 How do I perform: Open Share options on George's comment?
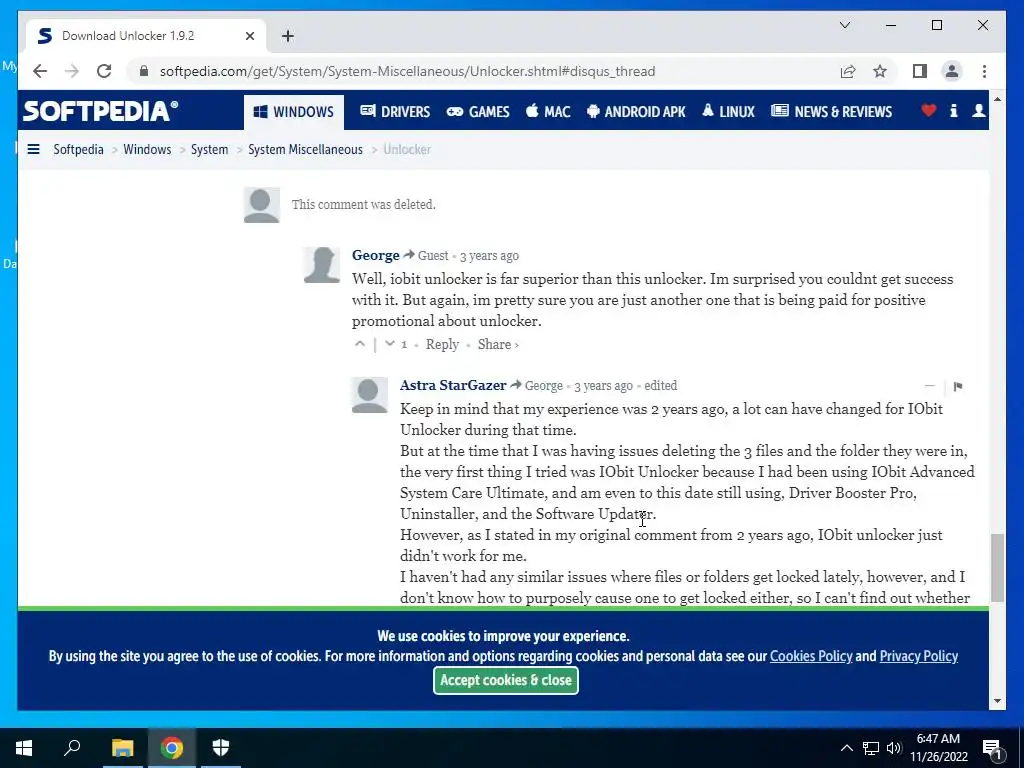point(498,344)
